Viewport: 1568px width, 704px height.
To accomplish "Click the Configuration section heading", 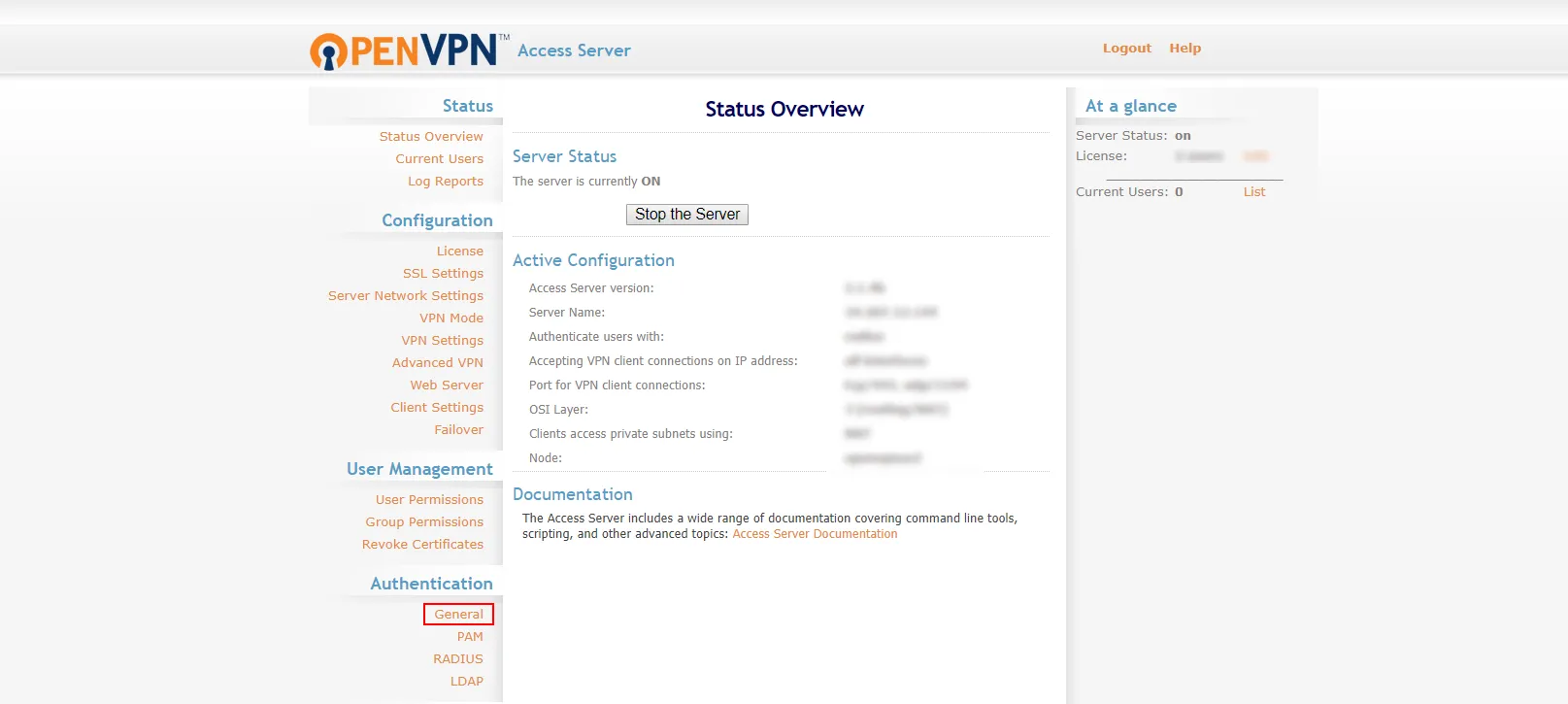I will (437, 220).
